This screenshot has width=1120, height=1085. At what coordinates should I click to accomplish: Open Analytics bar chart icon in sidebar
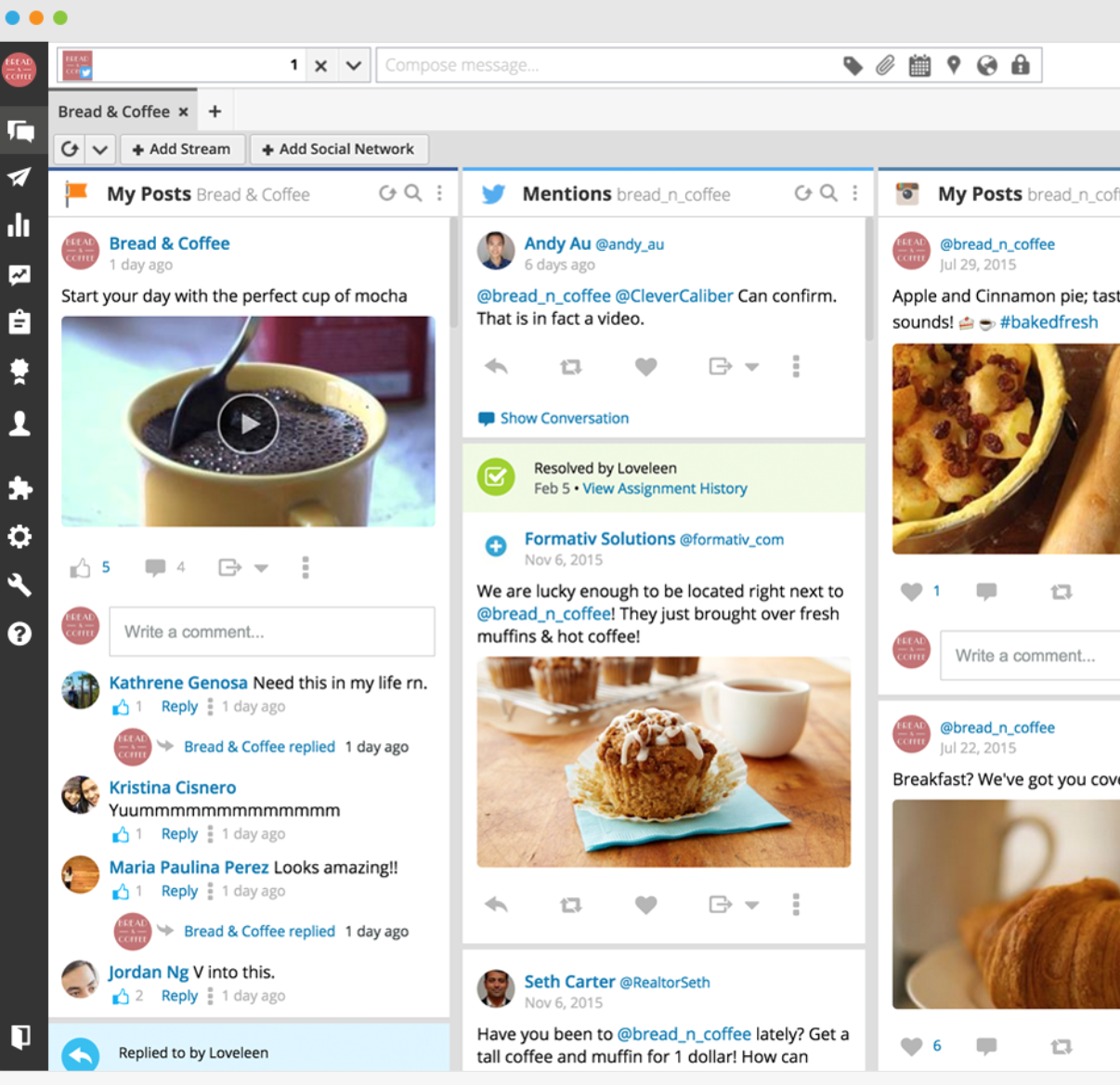pyautogui.click(x=20, y=225)
